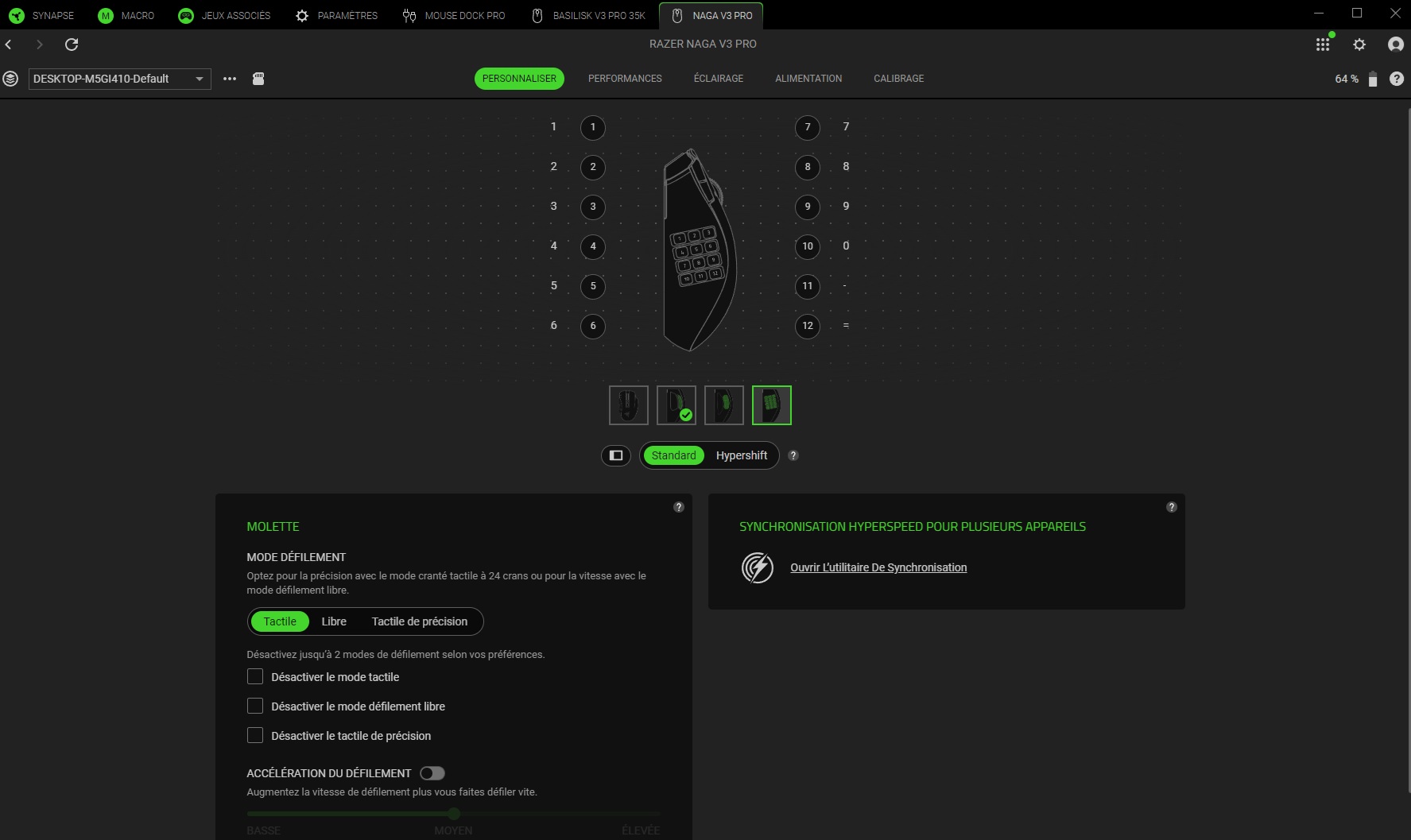Click the 64 % battery percentage text

click(1347, 79)
